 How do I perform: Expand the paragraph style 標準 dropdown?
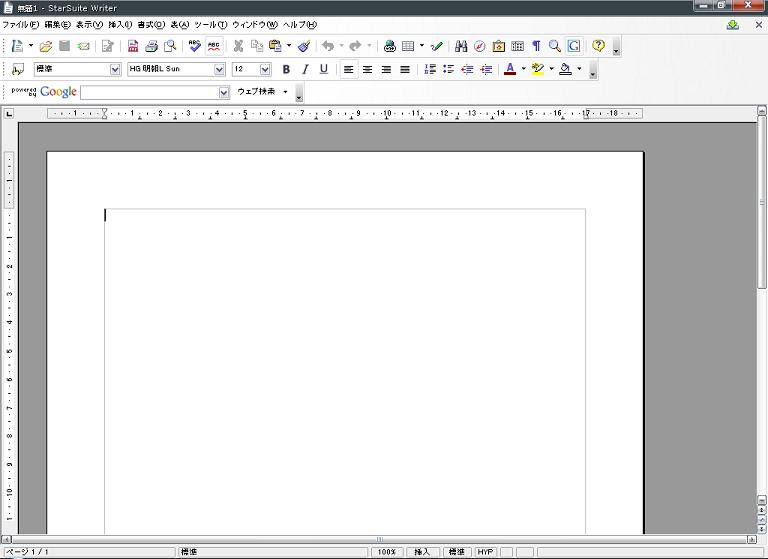click(x=115, y=69)
